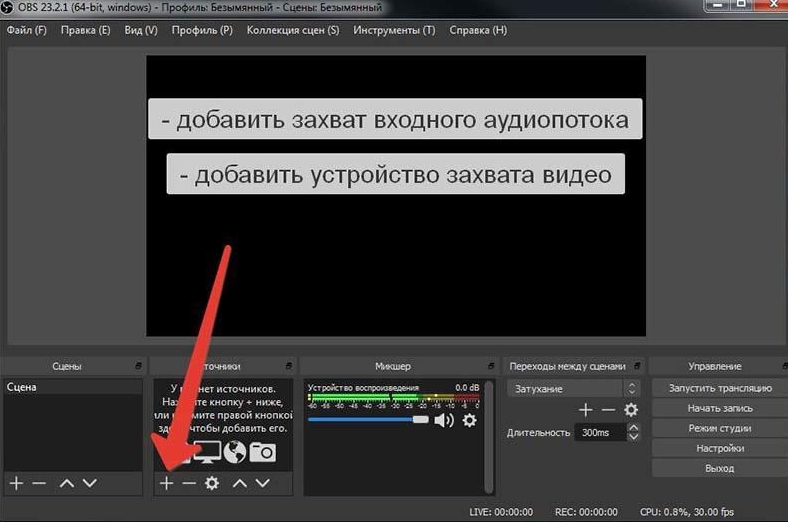Open source properties with the gear icon

(212, 483)
